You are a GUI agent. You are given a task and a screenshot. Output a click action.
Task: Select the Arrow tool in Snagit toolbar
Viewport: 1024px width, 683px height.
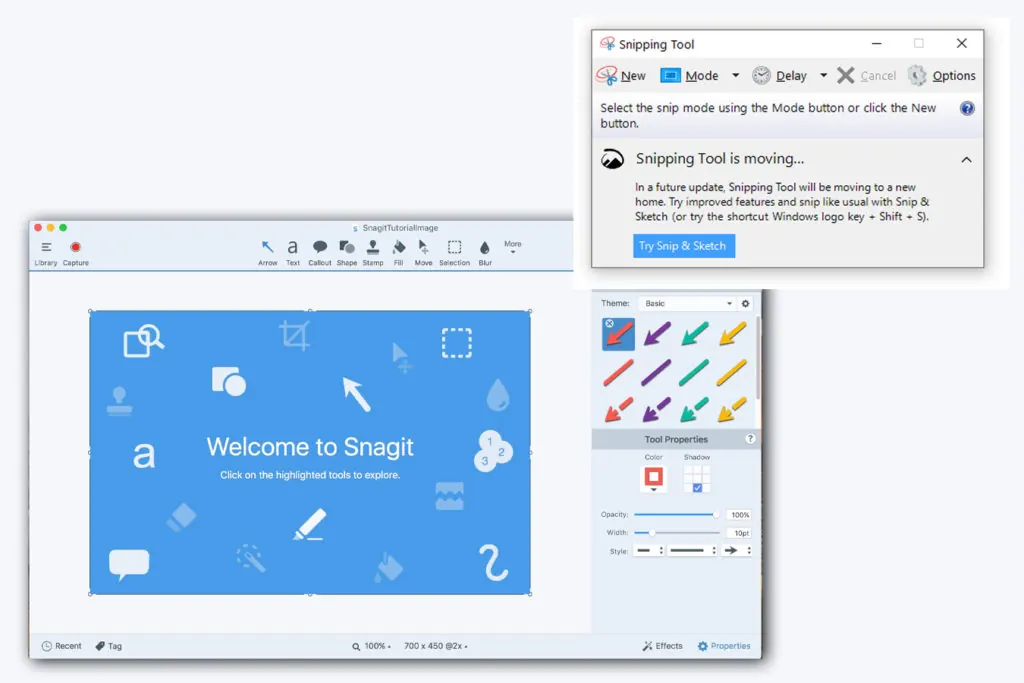267,252
